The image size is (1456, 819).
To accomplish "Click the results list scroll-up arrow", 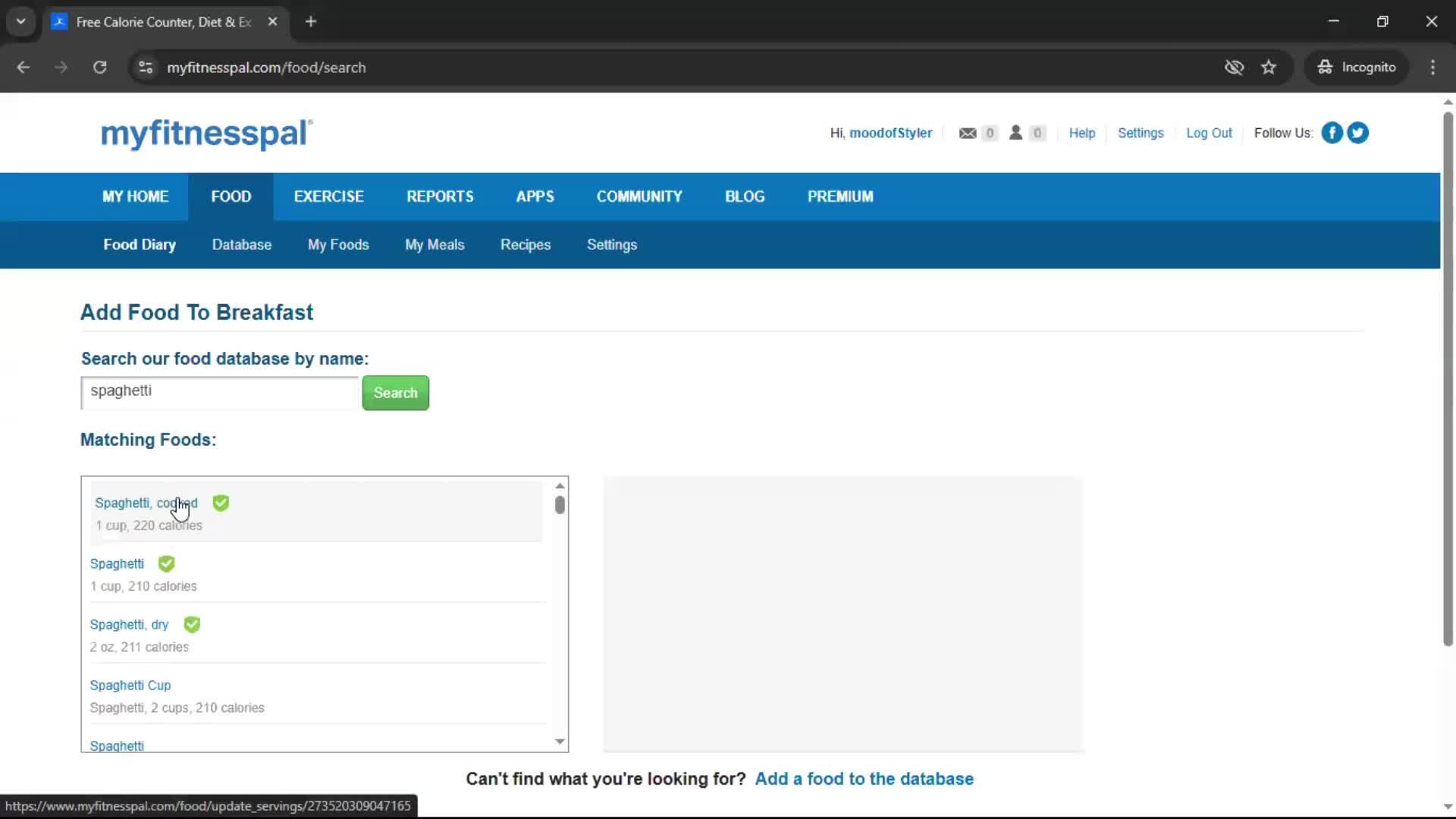I will pyautogui.click(x=560, y=486).
